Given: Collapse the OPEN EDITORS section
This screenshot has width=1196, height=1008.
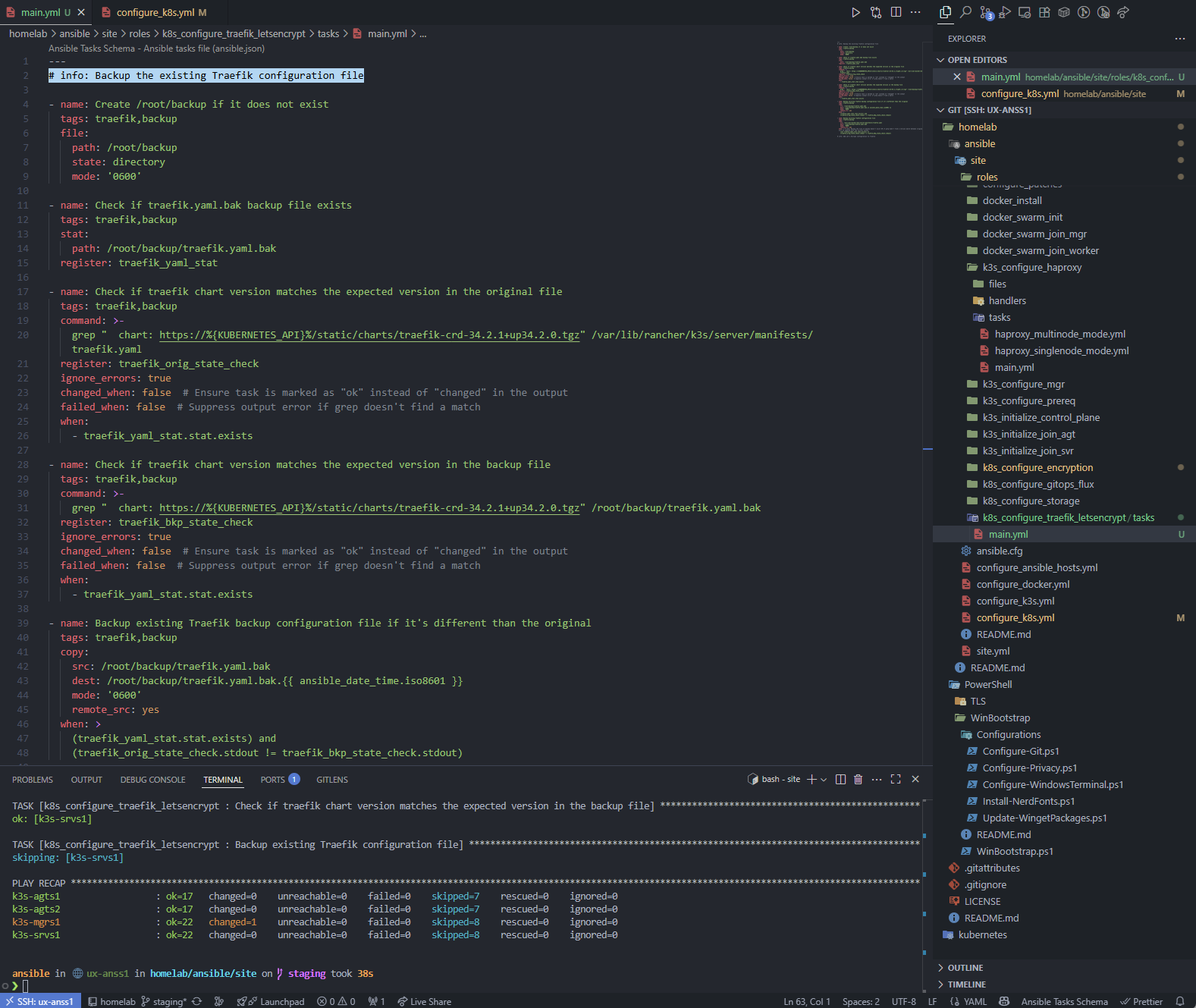Looking at the screenshot, I should [x=977, y=60].
